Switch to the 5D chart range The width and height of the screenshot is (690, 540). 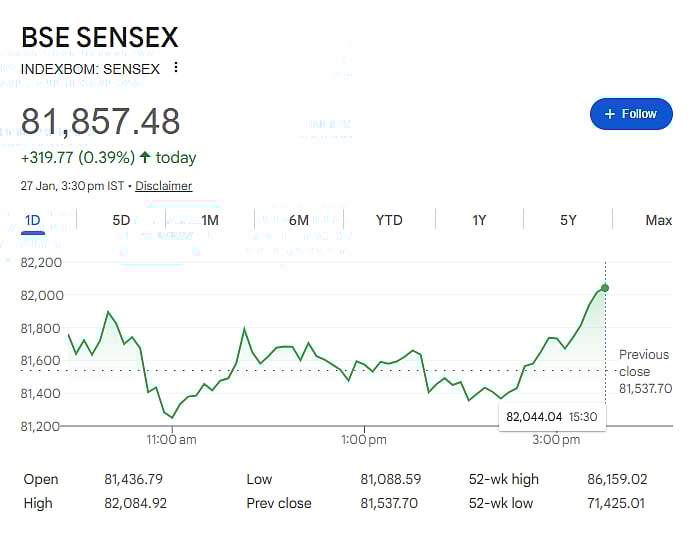pyautogui.click(x=121, y=220)
